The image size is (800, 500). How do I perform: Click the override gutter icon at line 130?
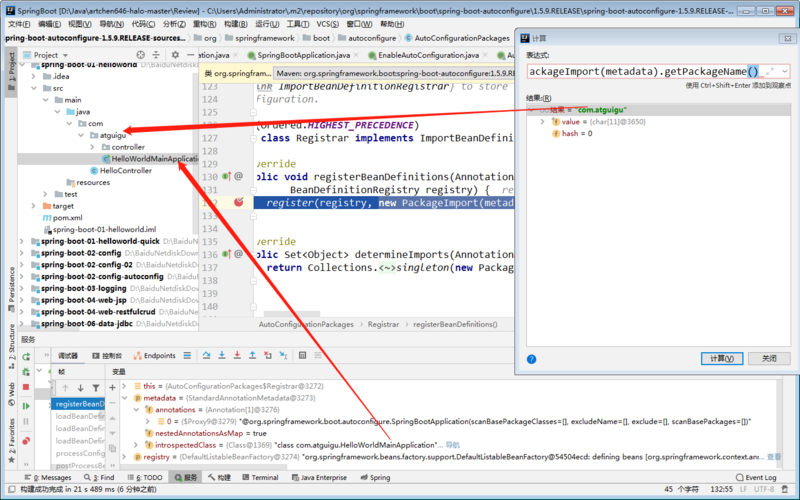point(227,177)
